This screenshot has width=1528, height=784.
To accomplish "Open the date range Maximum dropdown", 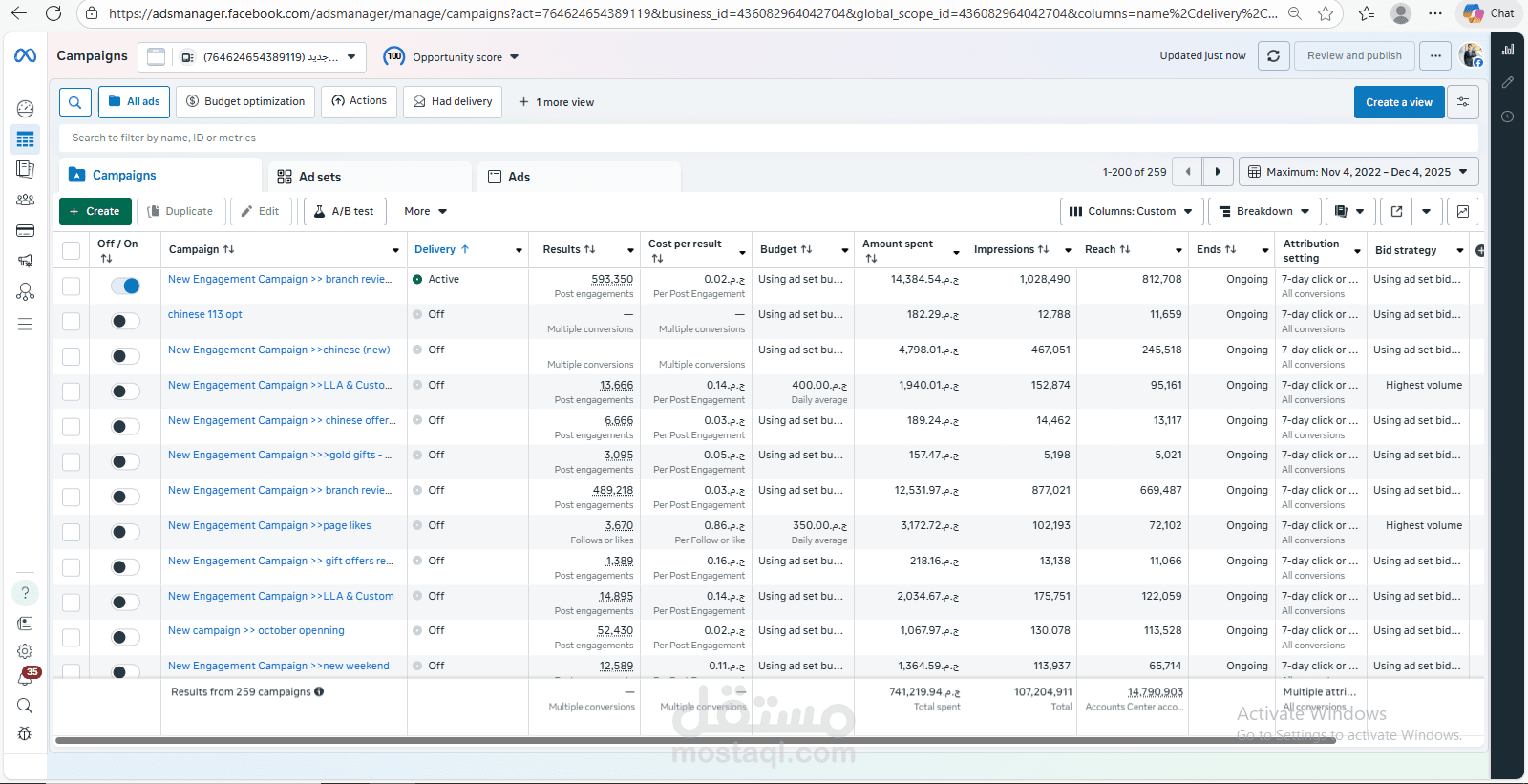I will [x=1359, y=172].
